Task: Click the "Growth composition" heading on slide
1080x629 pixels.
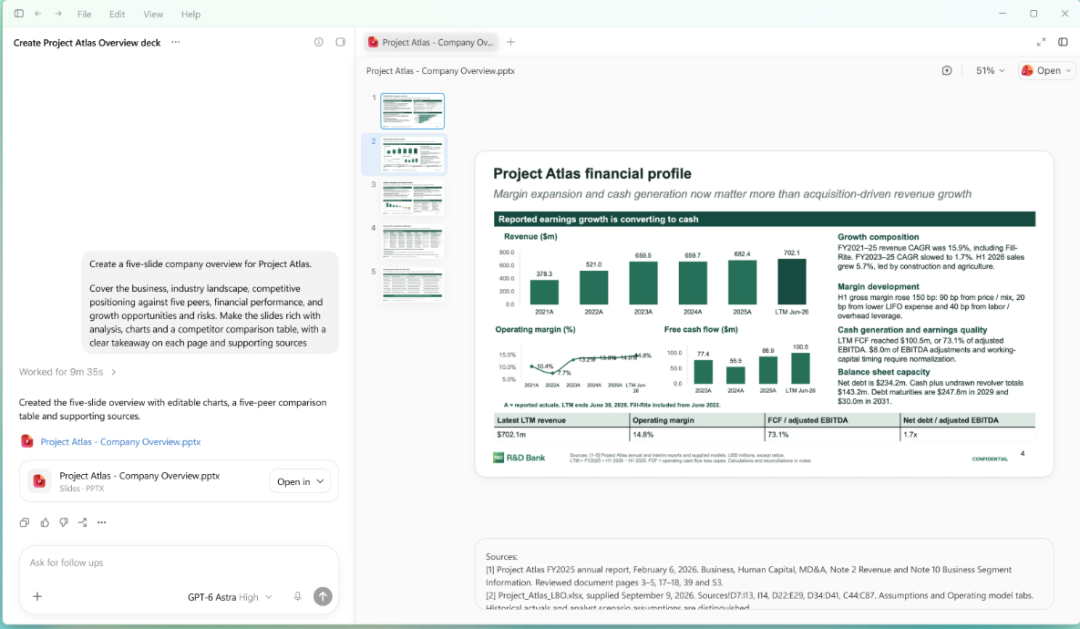Action: click(878, 237)
